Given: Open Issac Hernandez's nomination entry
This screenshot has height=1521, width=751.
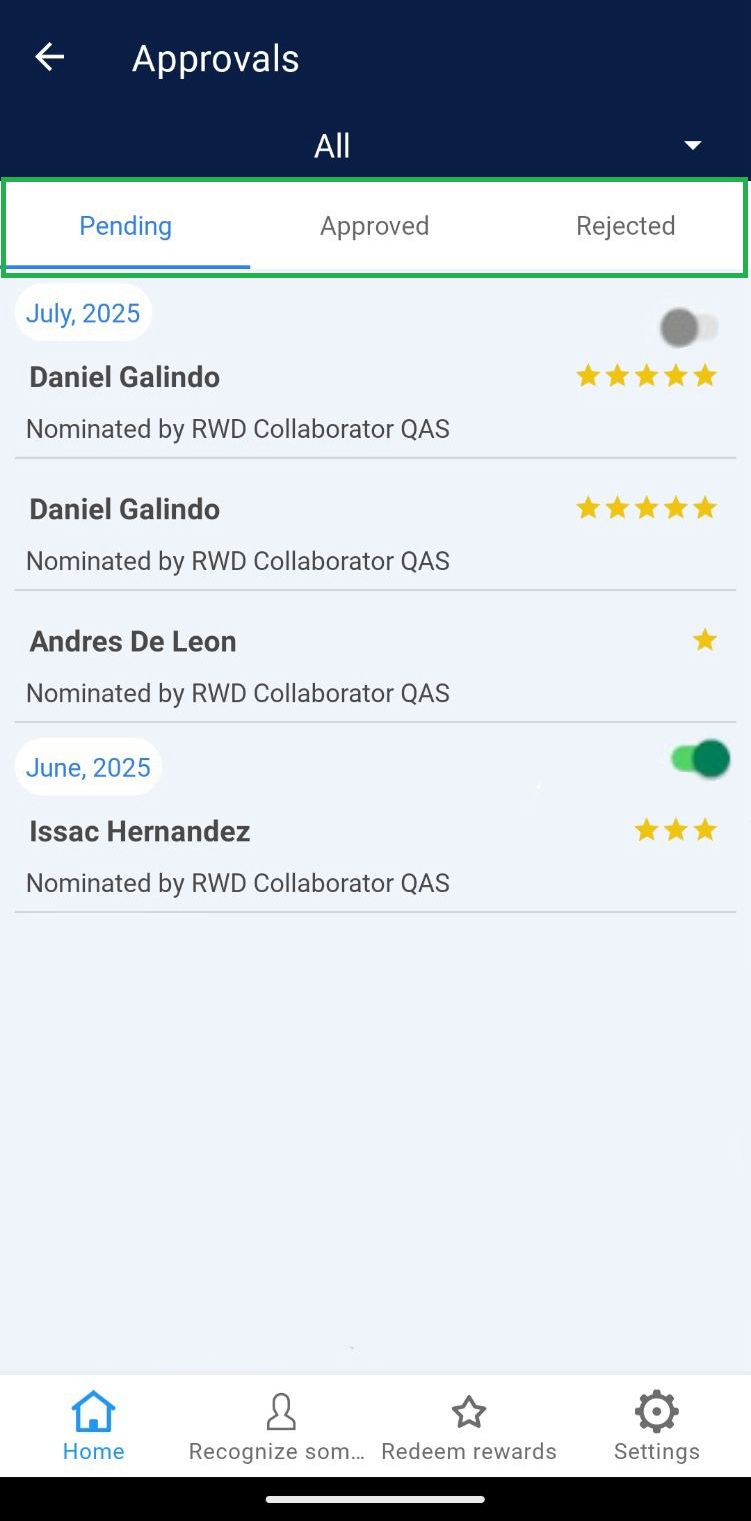Looking at the screenshot, I should (240, 856).
